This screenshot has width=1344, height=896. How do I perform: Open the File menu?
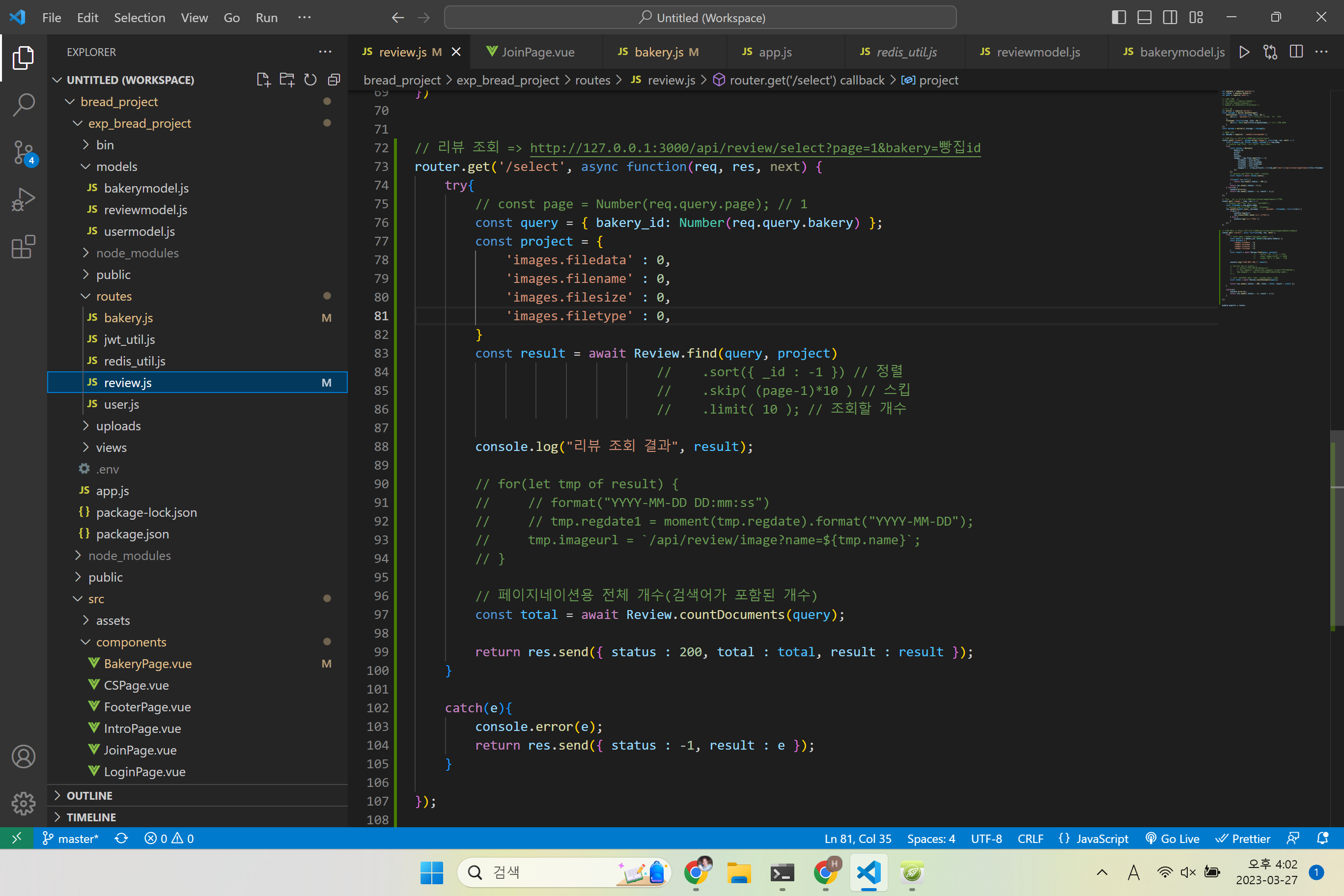(x=52, y=18)
